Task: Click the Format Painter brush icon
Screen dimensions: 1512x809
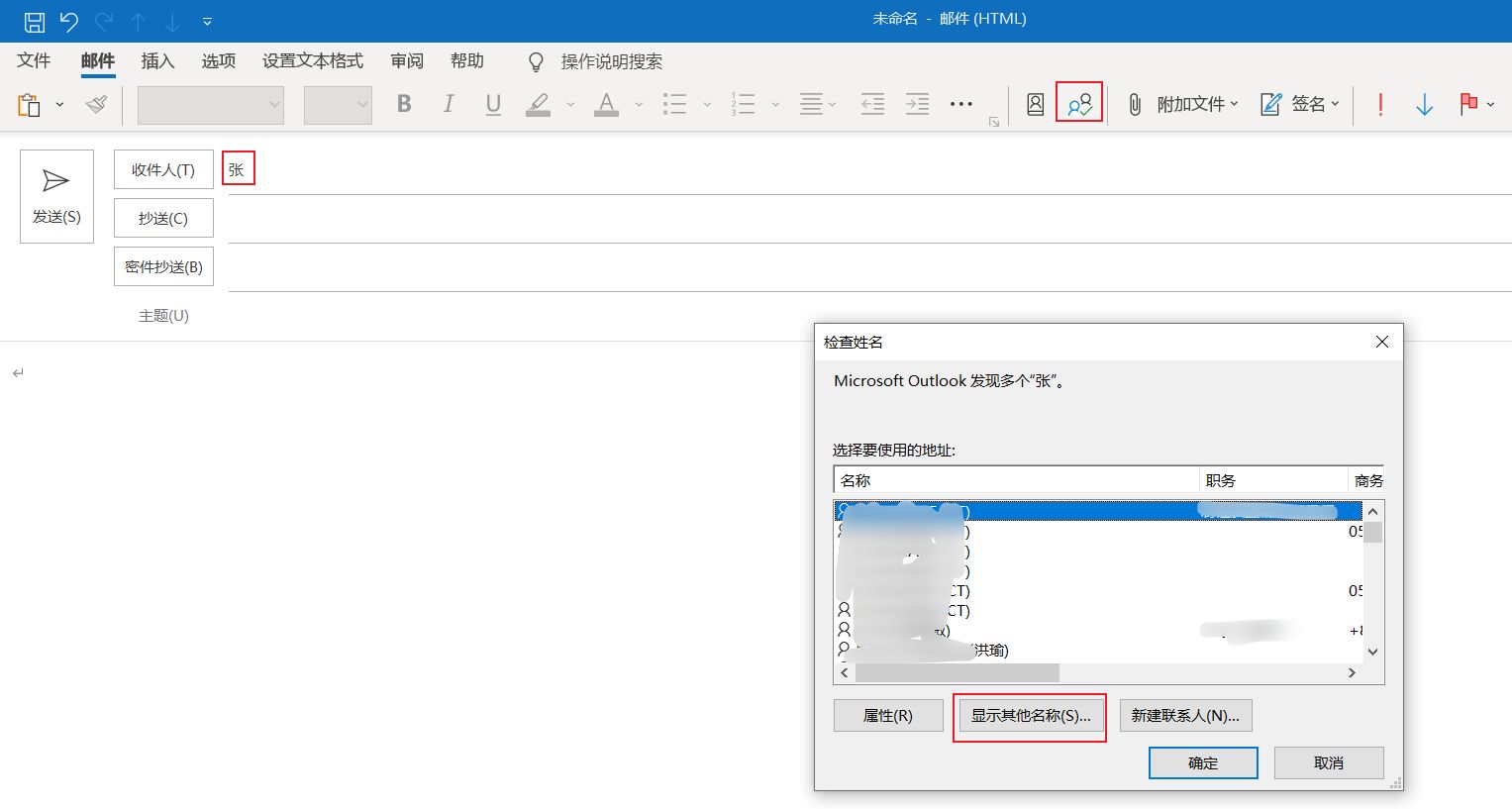Action: click(96, 104)
